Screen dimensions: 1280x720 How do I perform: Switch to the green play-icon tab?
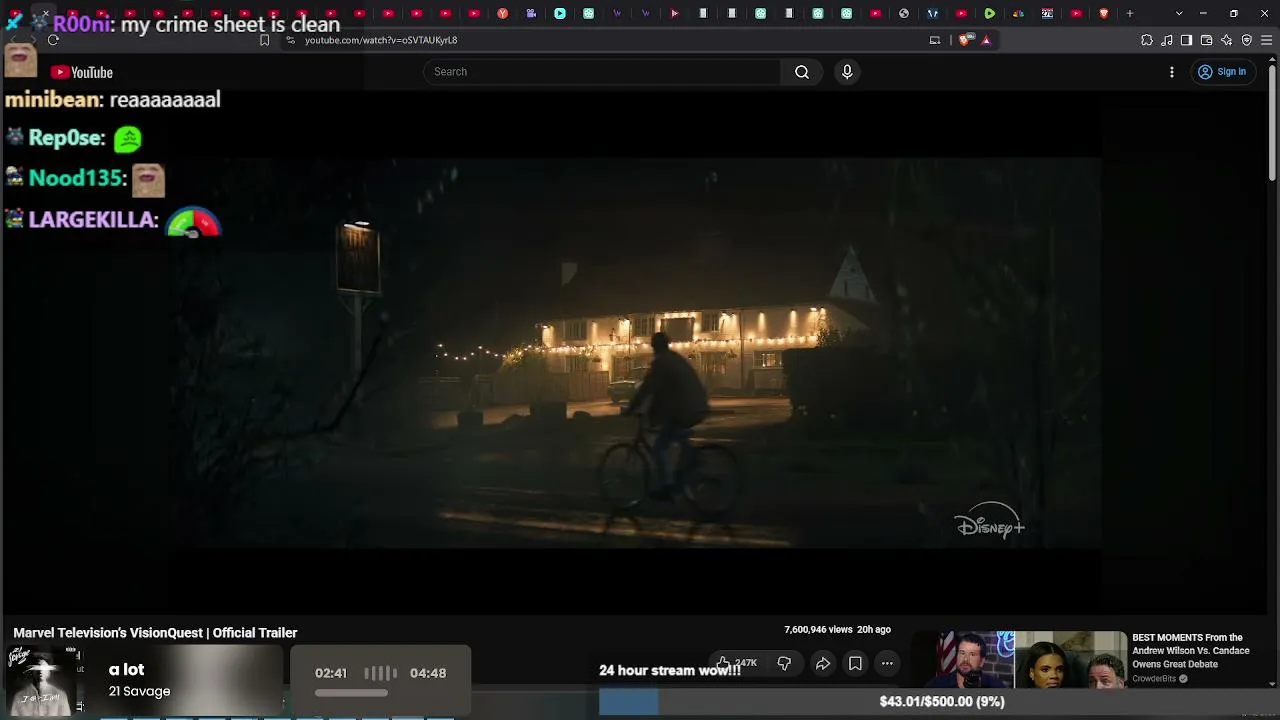pos(990,13)
